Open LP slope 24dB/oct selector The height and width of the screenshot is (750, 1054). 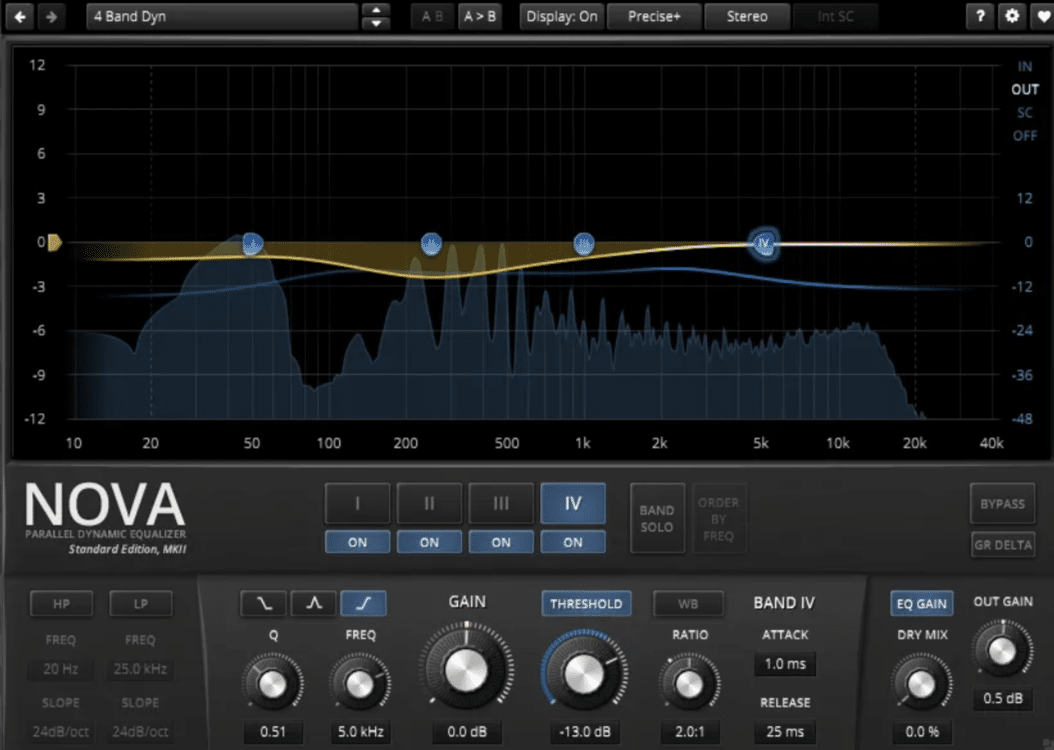[x=140, y=732]
